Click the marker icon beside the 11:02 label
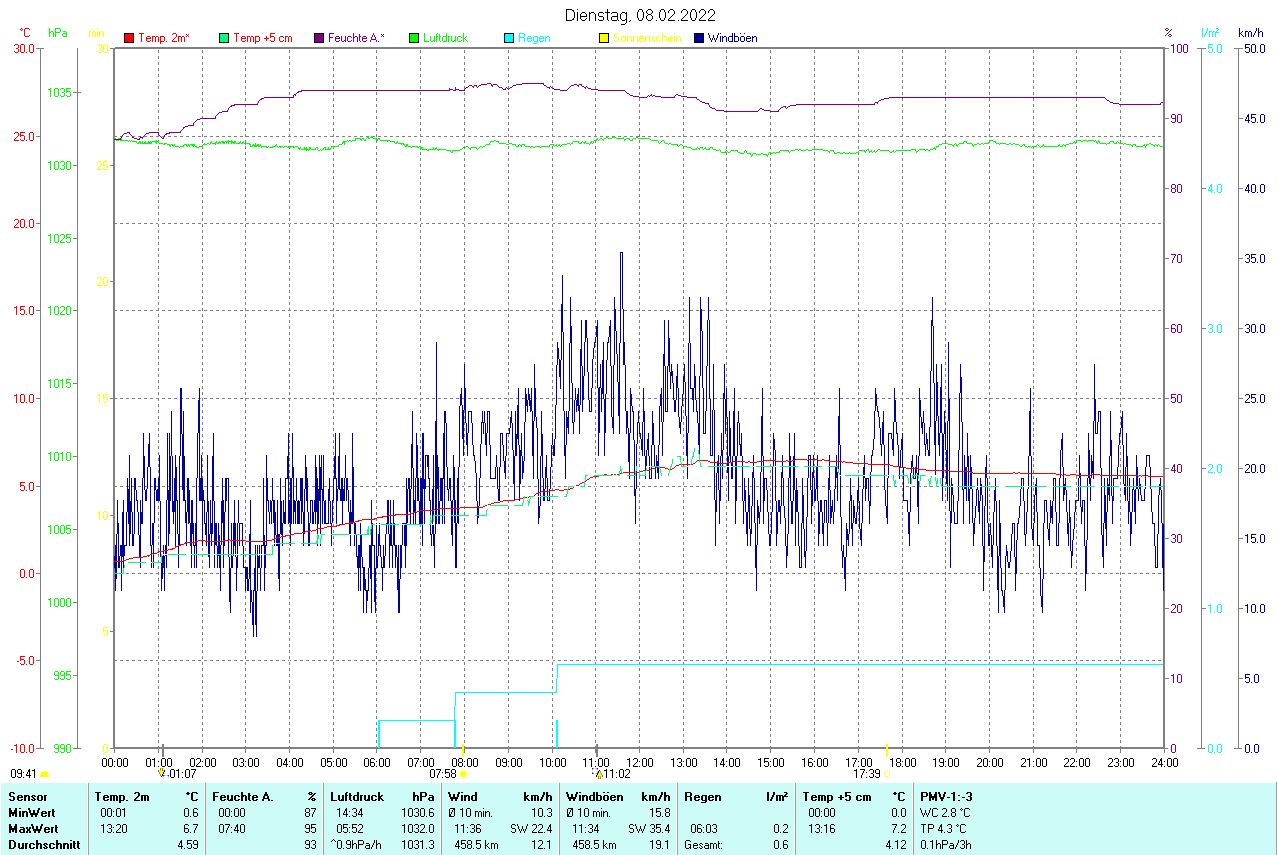This screenshot has width=1277, height=855. pyautogui.click(x=597, y=773)
